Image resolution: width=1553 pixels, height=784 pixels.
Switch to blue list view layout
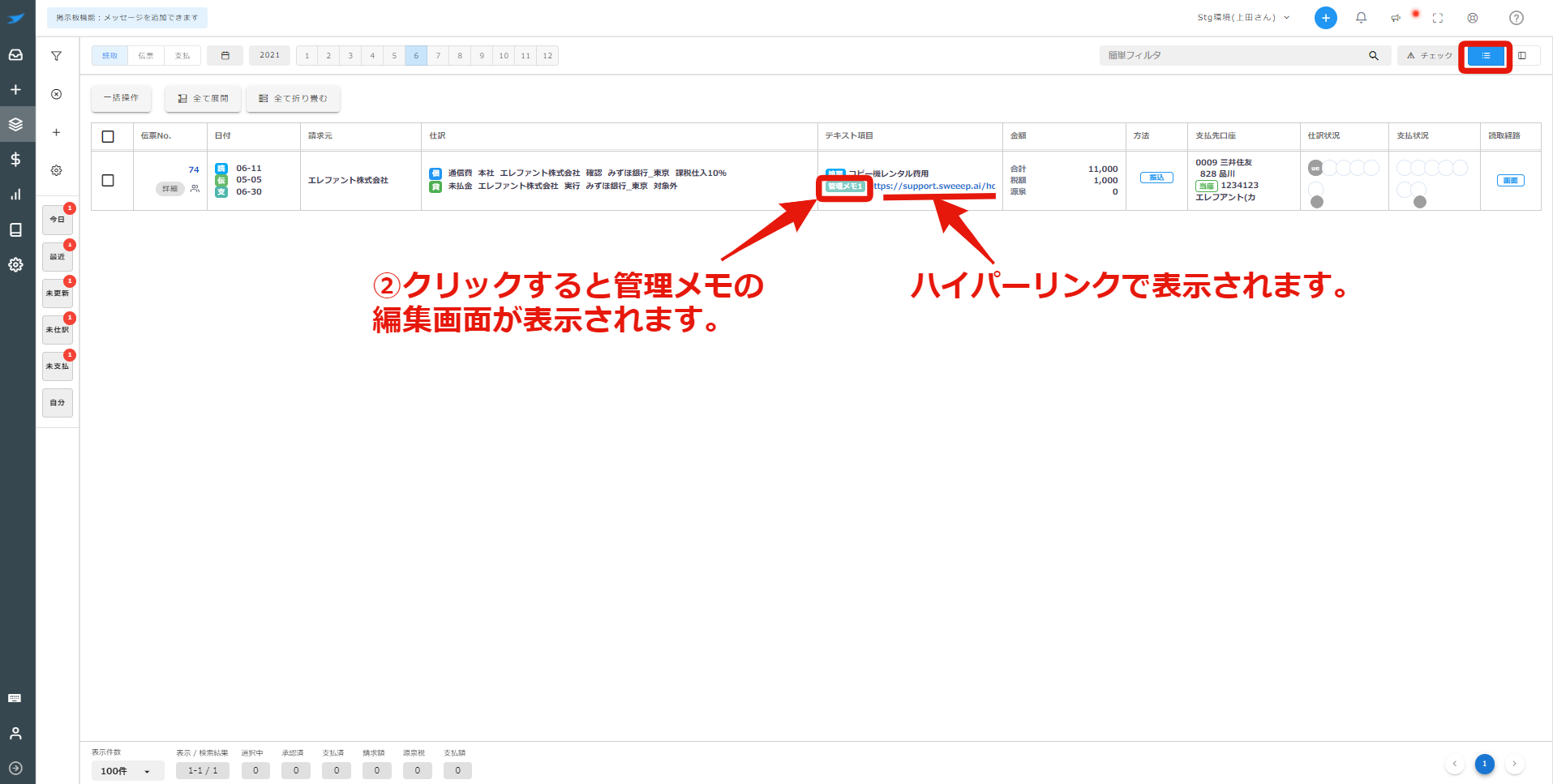point(1486,56)
